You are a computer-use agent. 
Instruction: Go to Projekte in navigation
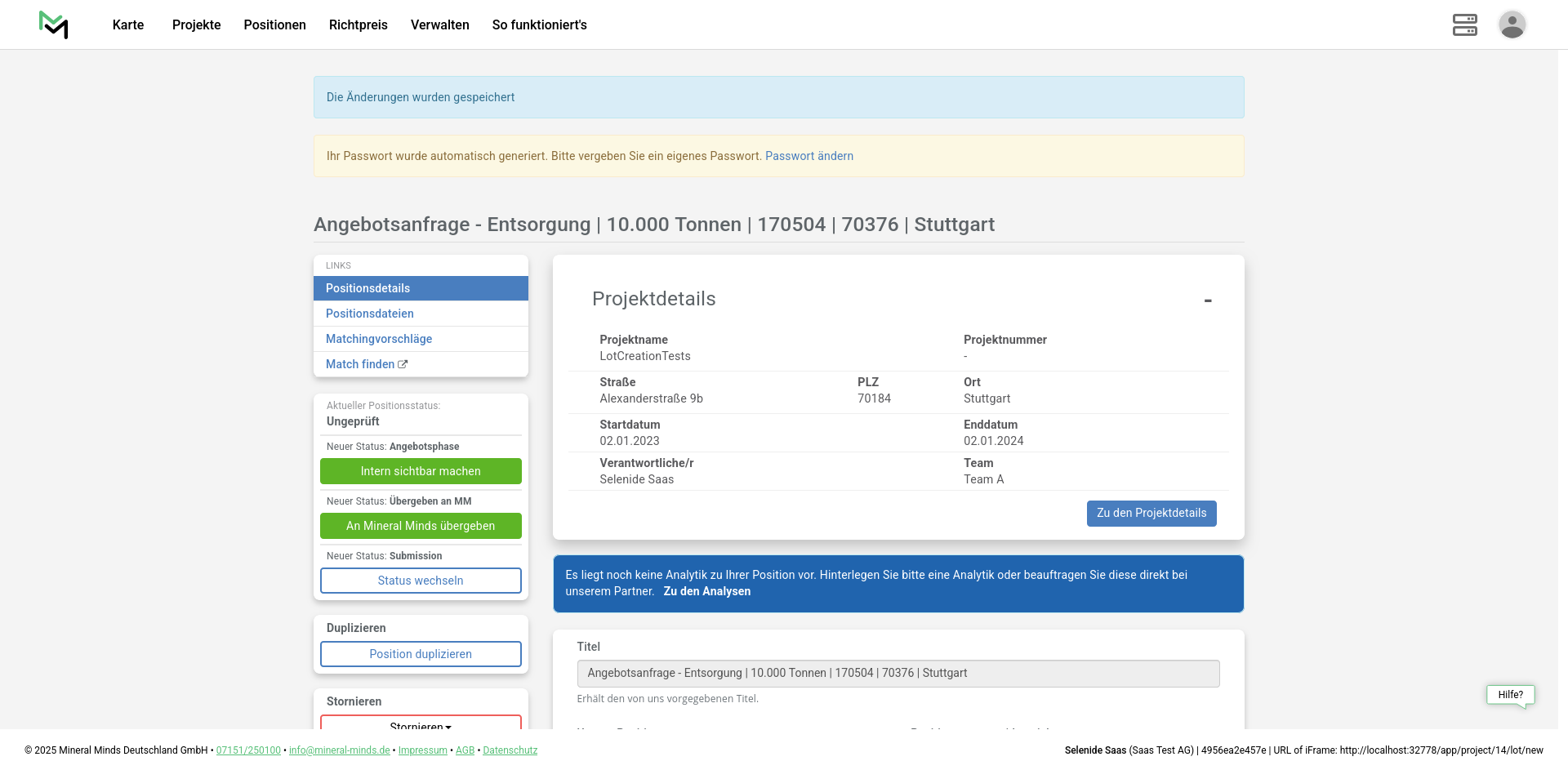point(196,24)
